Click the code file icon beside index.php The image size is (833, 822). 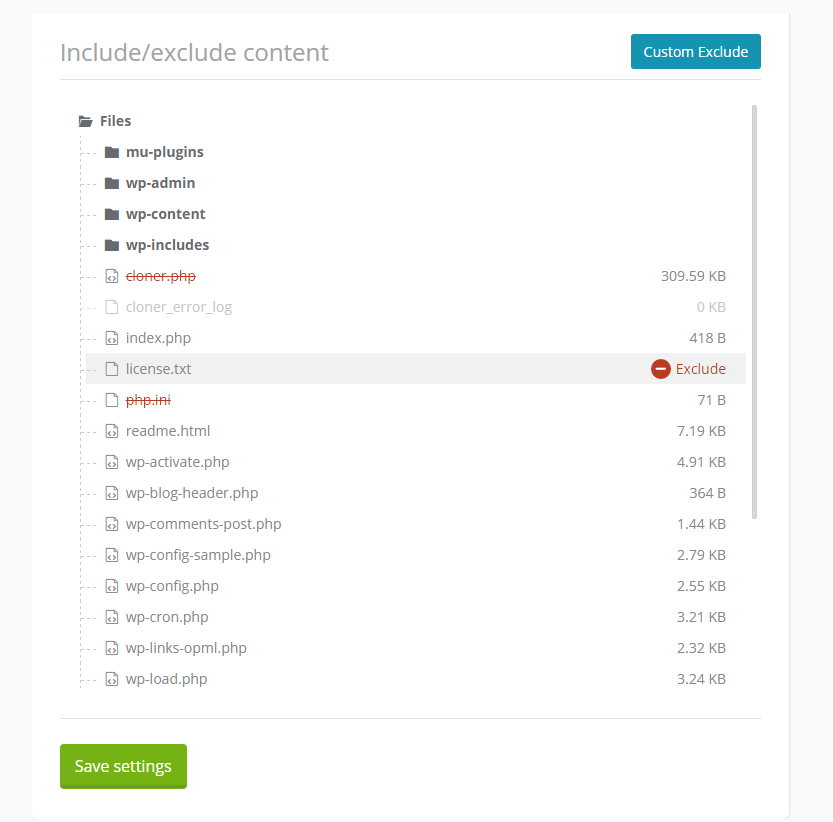(x=112, y=338)
